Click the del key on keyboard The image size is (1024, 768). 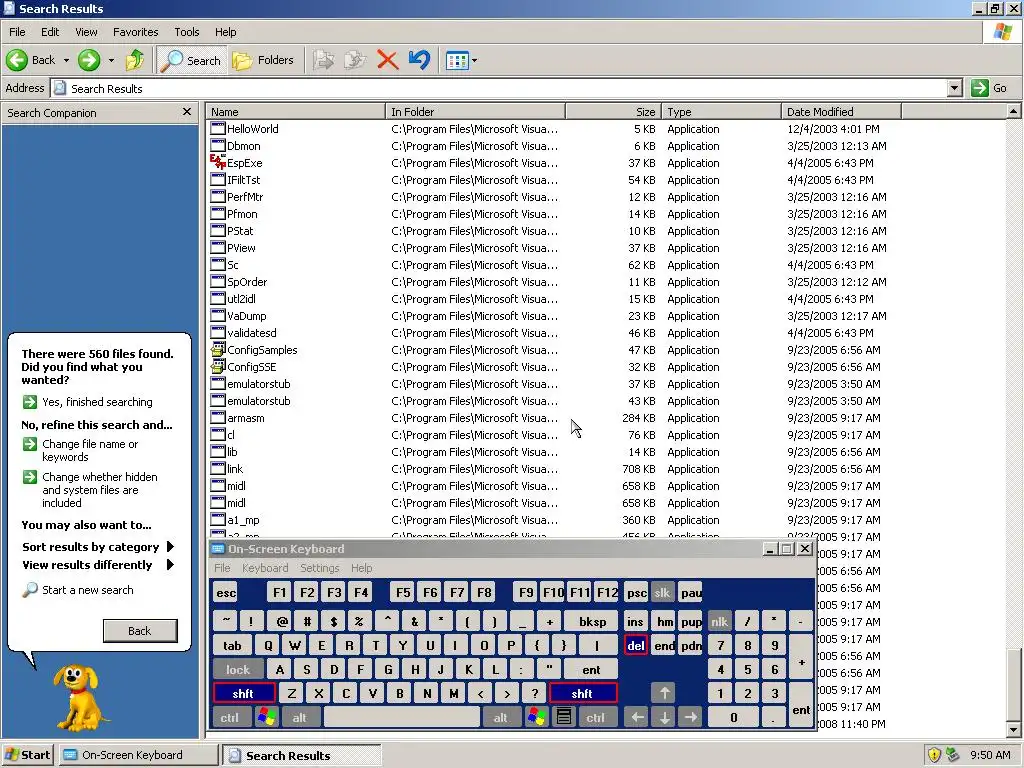point(636,646)
